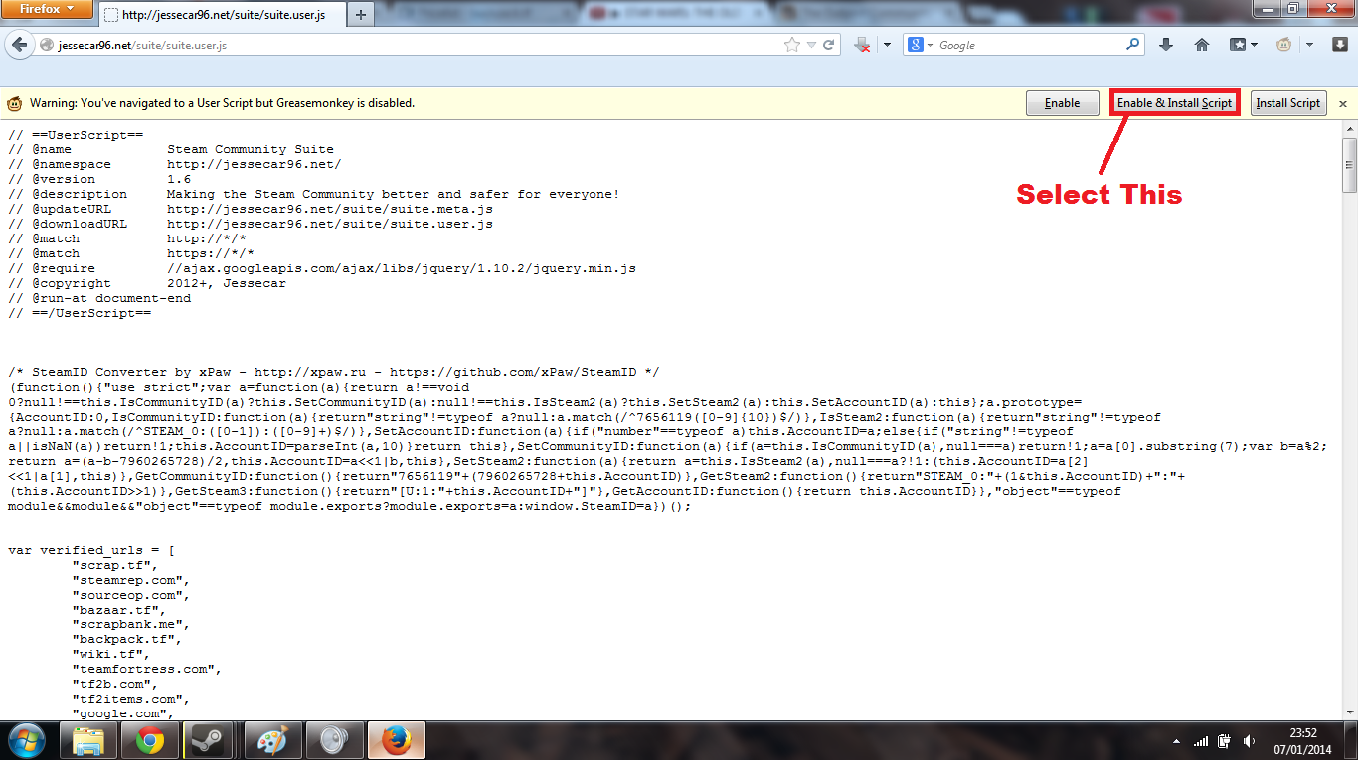Image resolution: width=1358 pixels, height=760 pixels.
Task: Click the description text about Steam Community
Action: coord(393,194)
